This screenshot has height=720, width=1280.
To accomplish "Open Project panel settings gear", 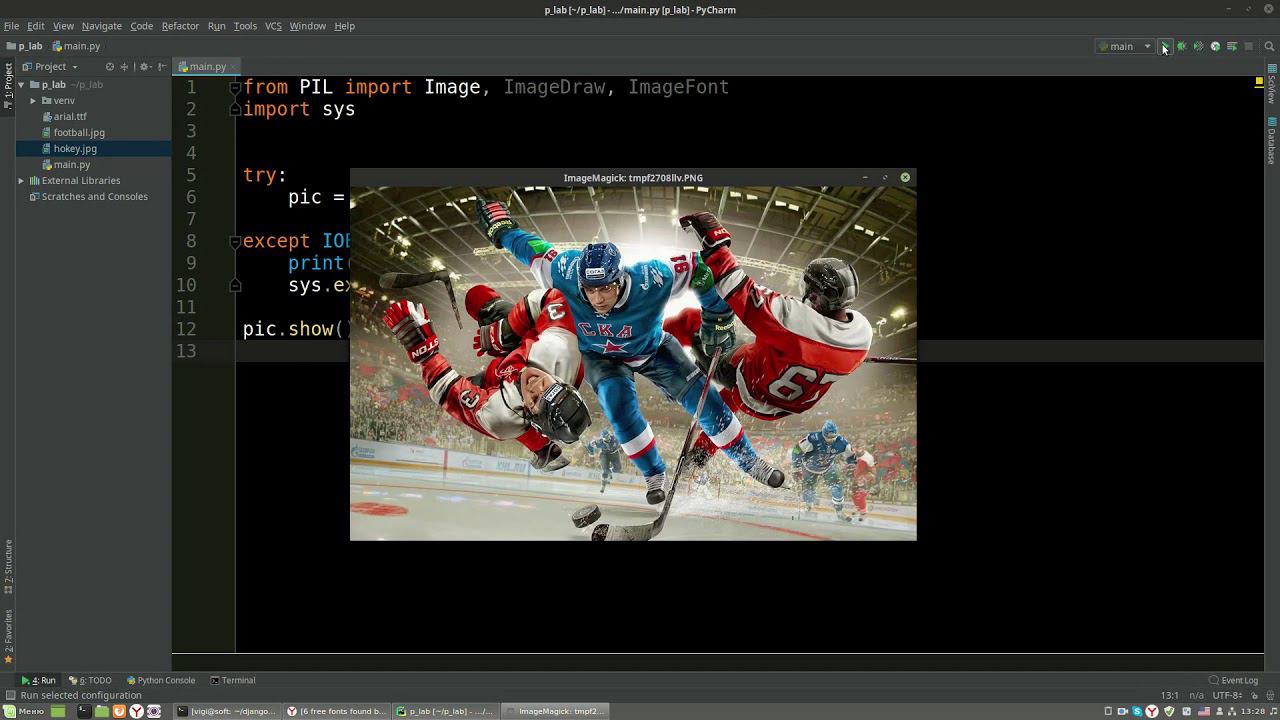I will pos(144,67).
